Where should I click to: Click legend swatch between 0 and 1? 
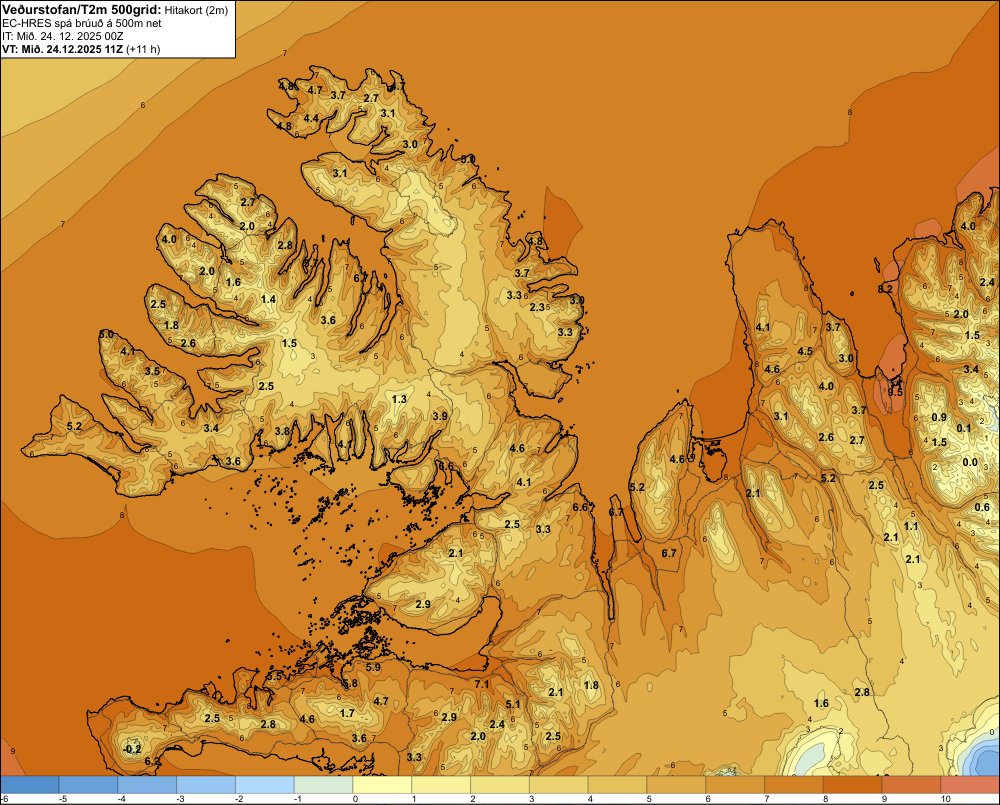pyautogui.click(x=382, y=785)
